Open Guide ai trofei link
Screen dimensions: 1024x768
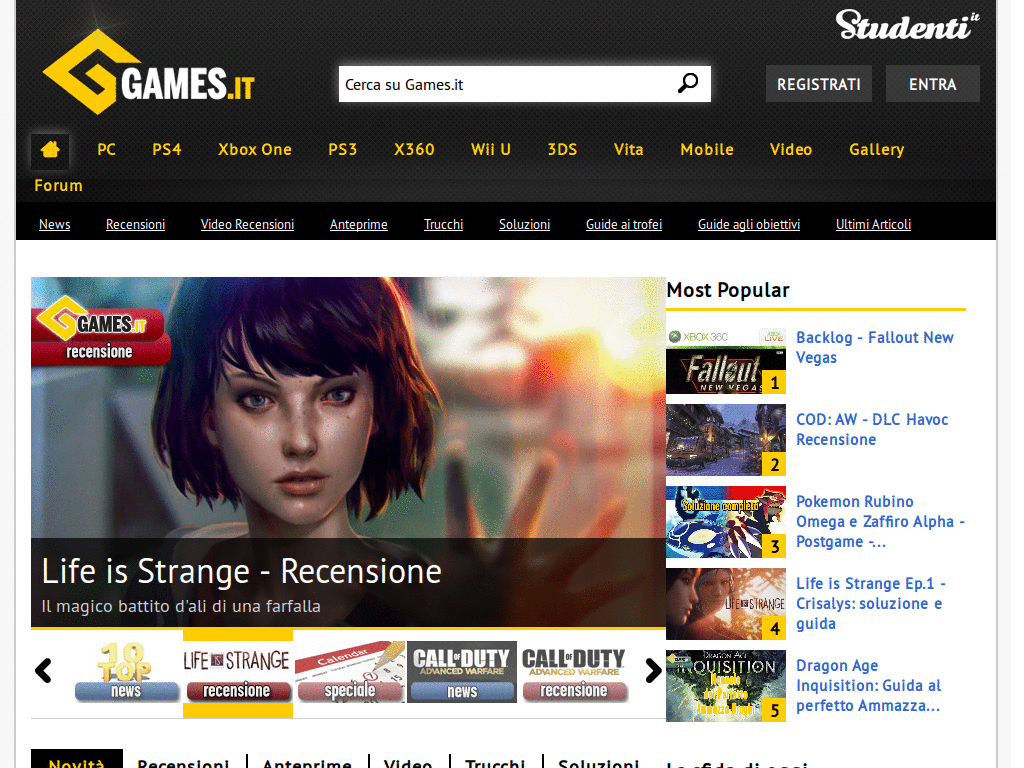[624, 224]
